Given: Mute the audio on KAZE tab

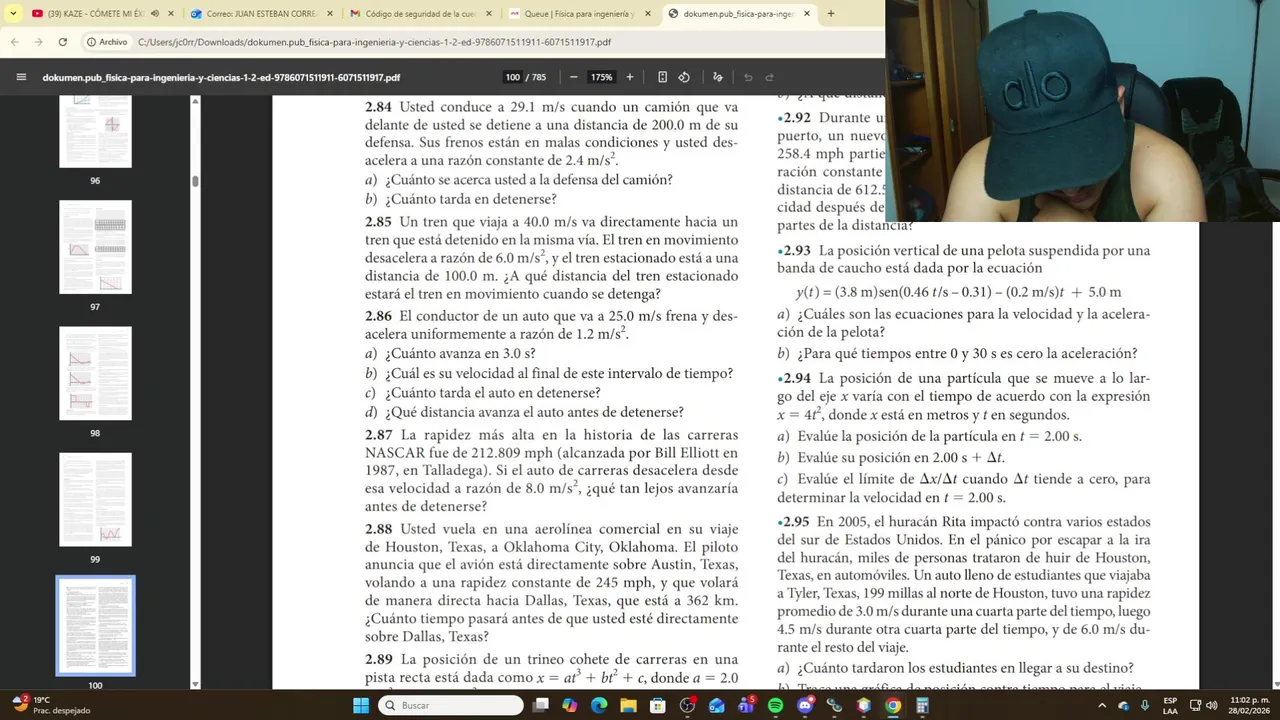Looking at the screenshot, I should tap(154, 14).
